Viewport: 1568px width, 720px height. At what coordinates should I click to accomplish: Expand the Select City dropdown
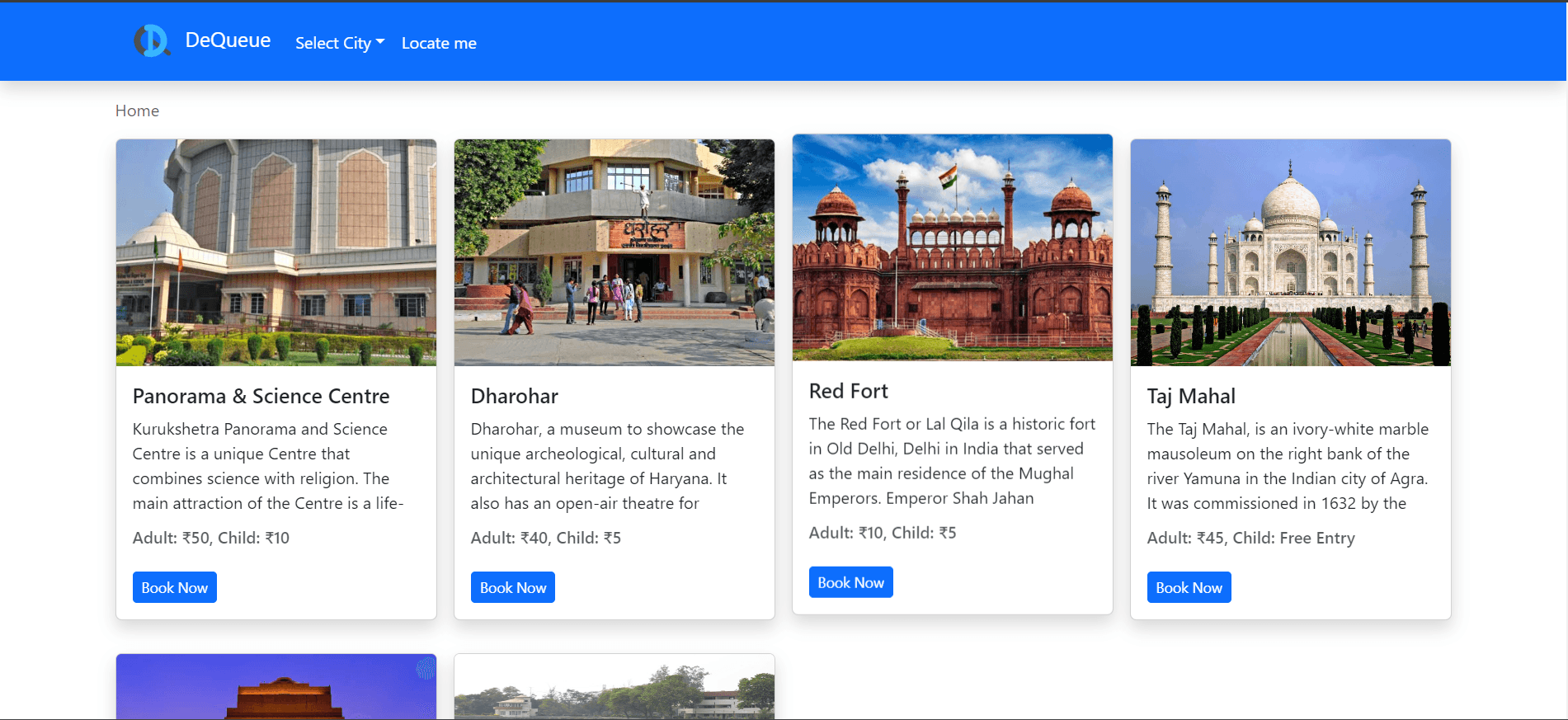tap(339, 43)
